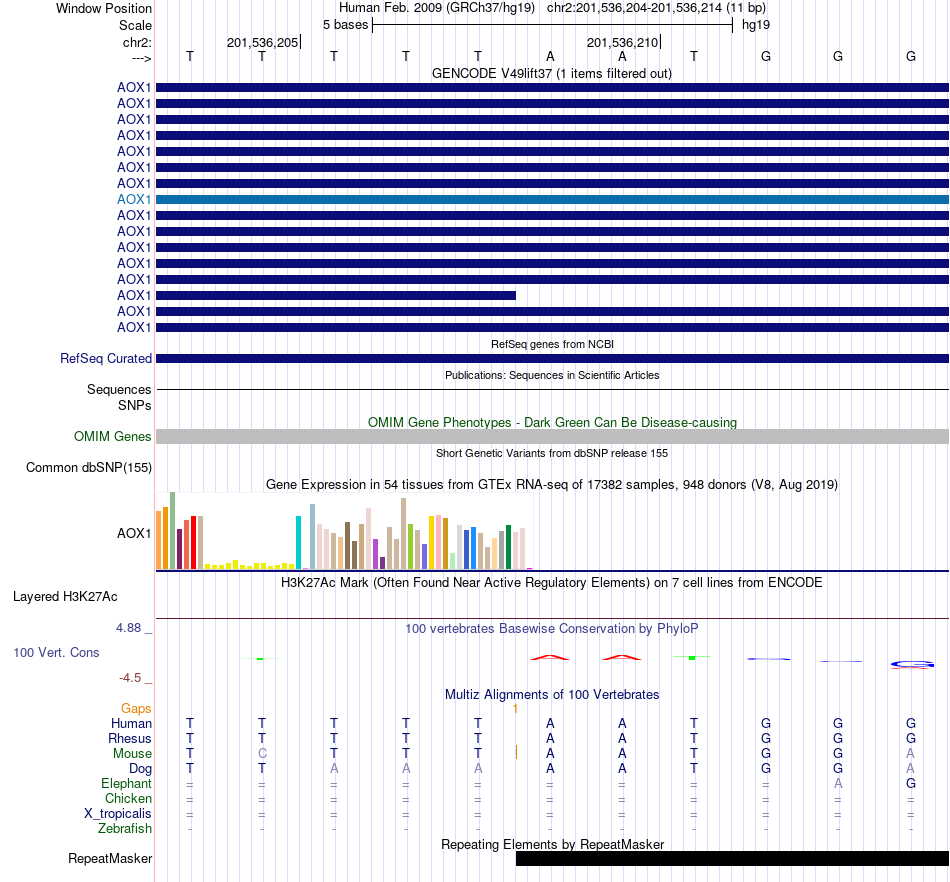Viewport: 950px width, 882px height.
Task: Click the '--->' strand direction arrow label
Action: click(x=141, y=58)
